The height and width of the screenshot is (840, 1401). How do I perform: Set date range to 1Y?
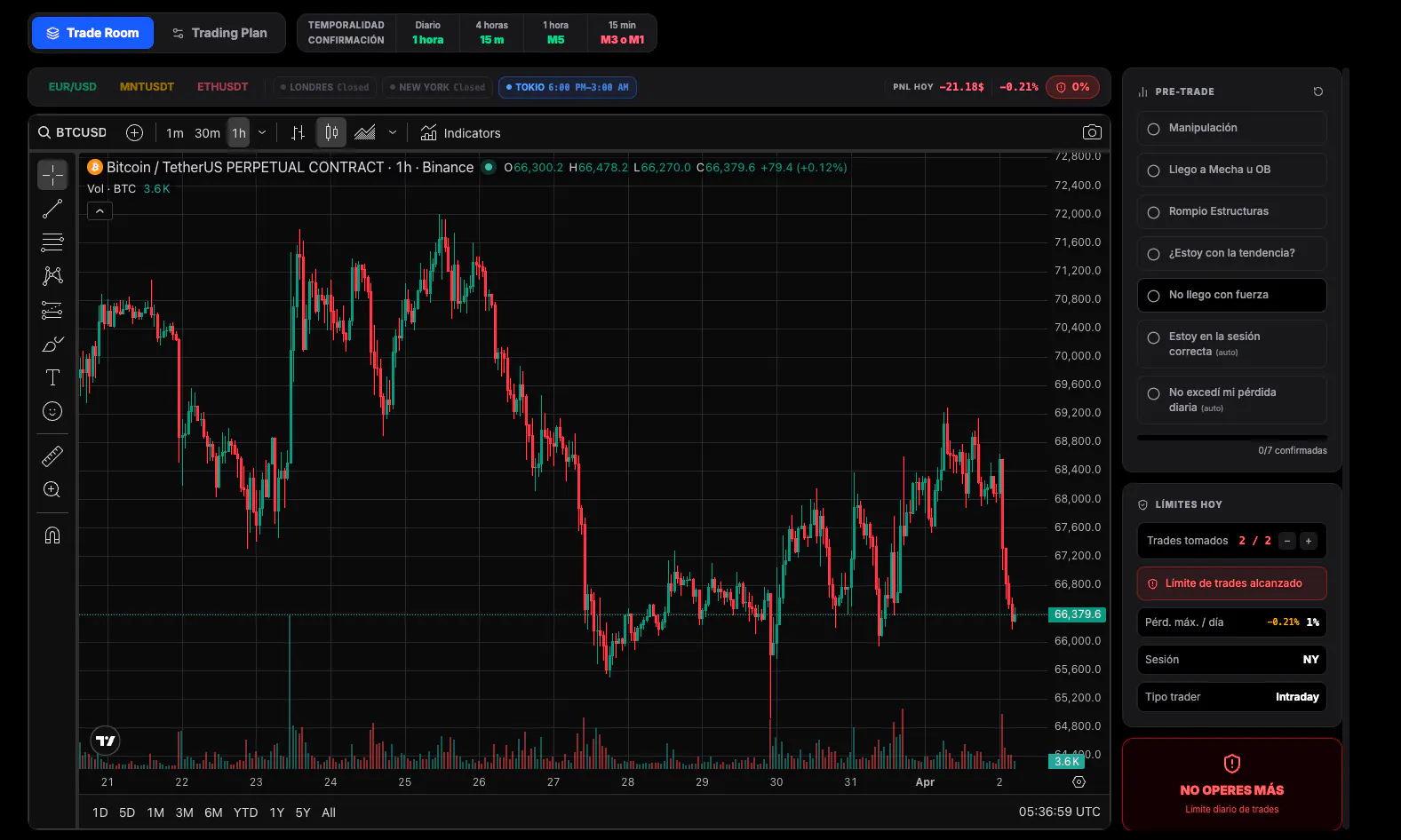click(277, 812)
